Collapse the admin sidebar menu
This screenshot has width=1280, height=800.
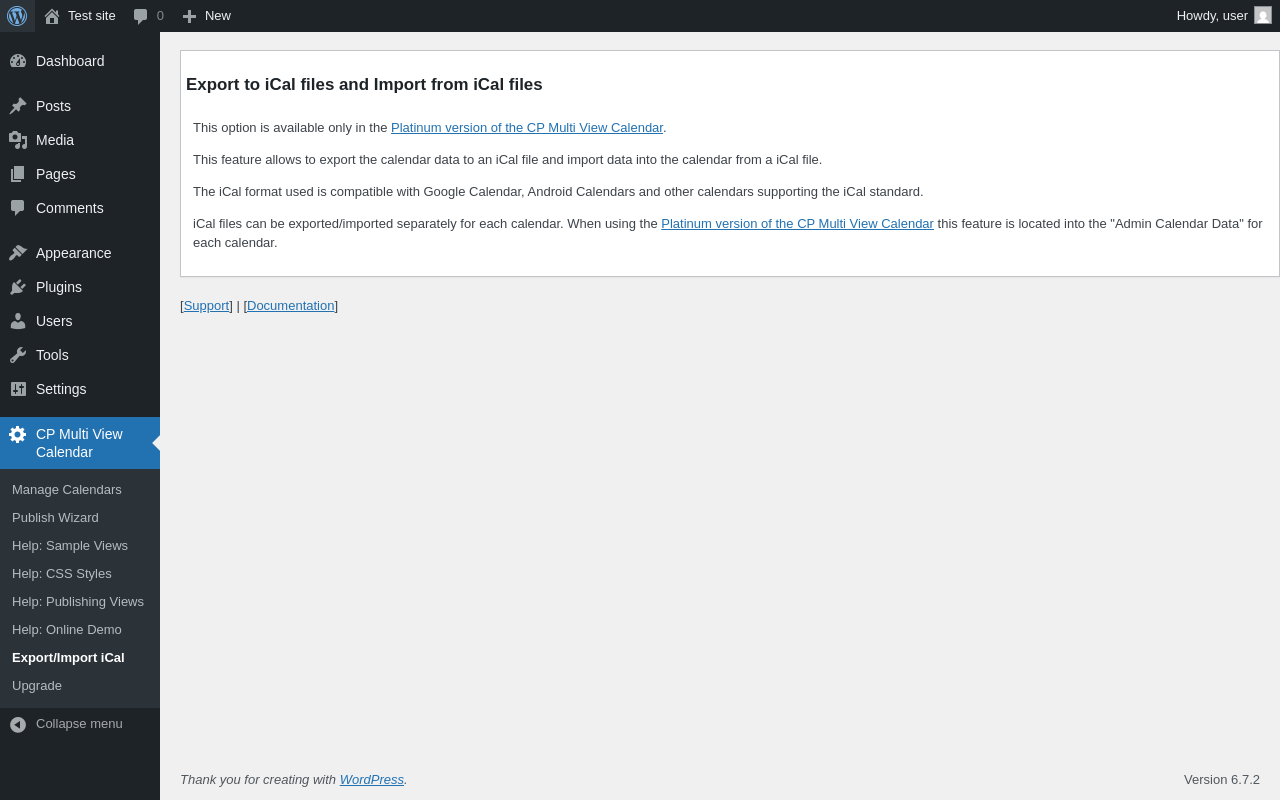[x=80, y=724]
